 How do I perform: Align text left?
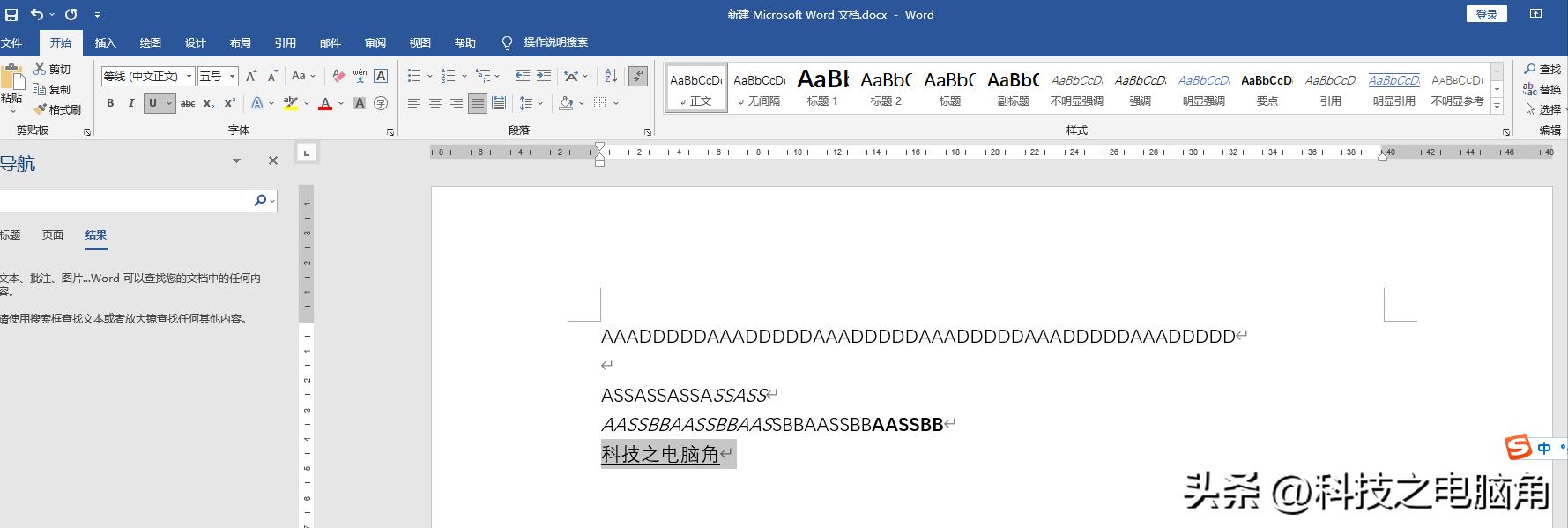pos(414,103)
